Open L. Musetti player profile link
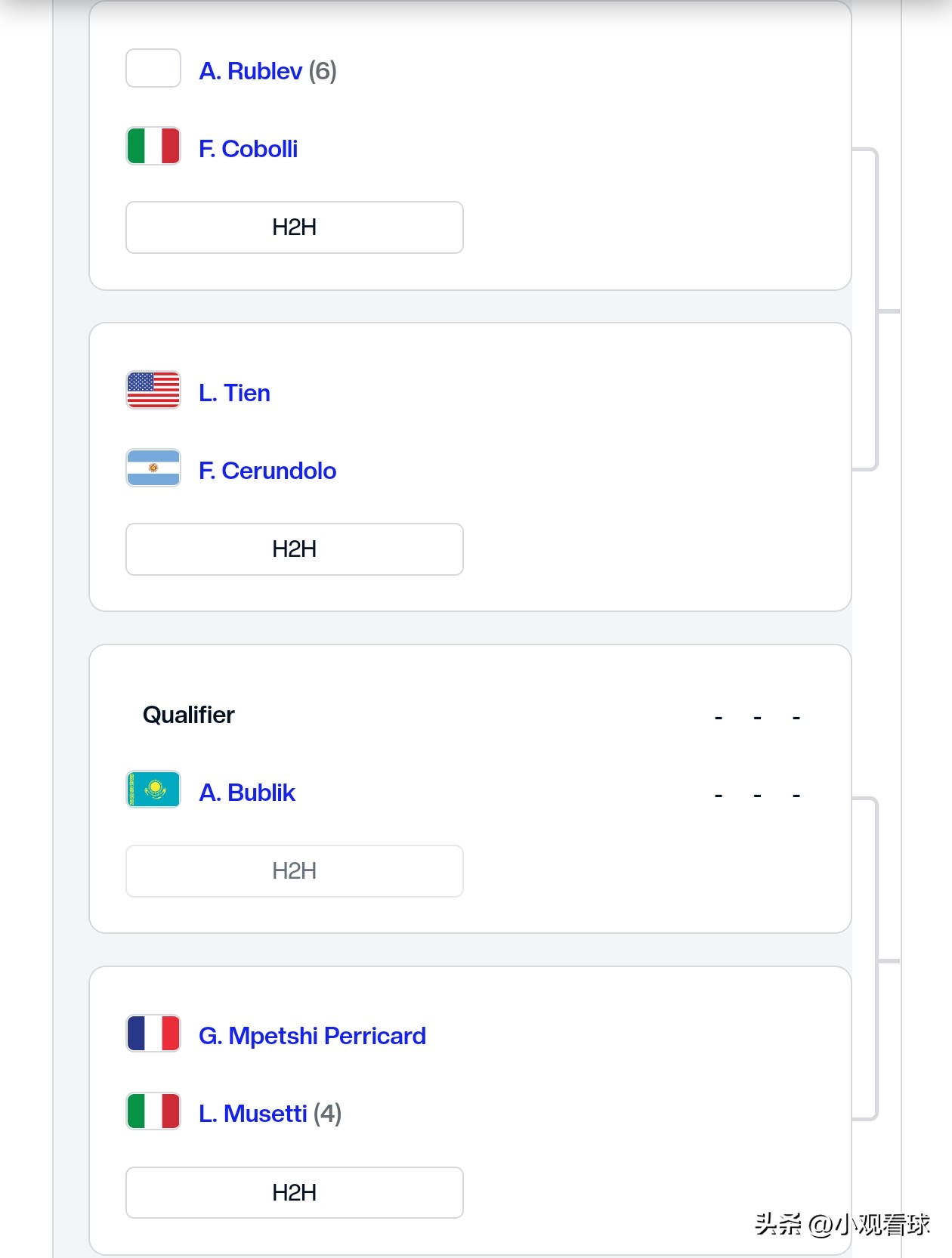 252,1114
